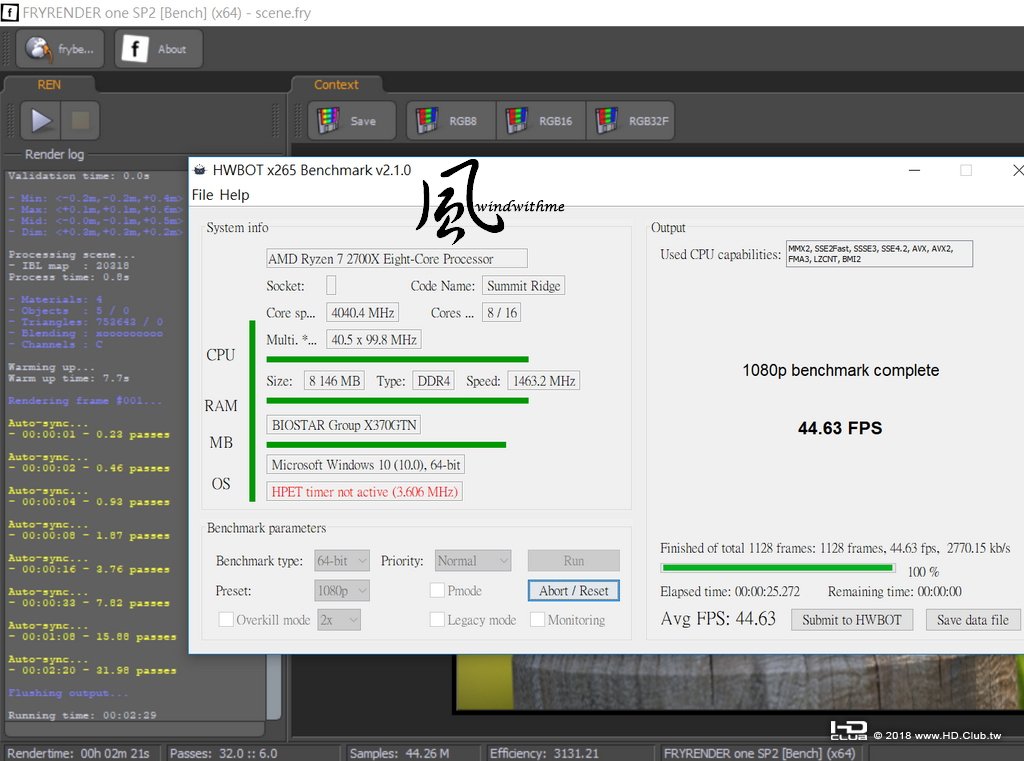Open the File menu in HWBOT x265
Screen dimensions: 1024x761
click(202, 195)
